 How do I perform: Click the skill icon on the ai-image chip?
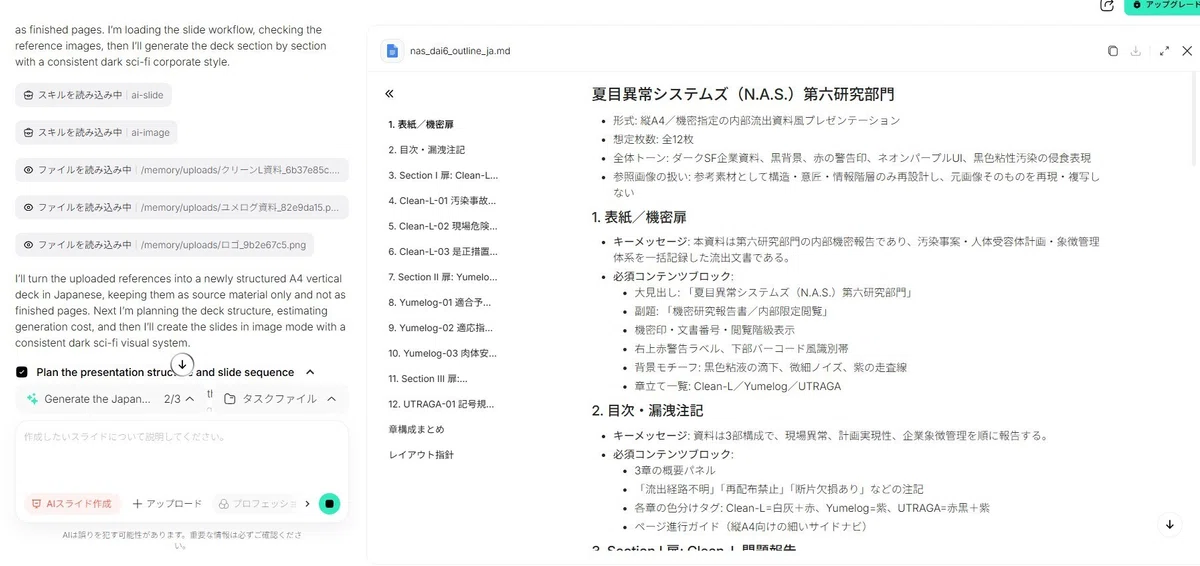29,132
